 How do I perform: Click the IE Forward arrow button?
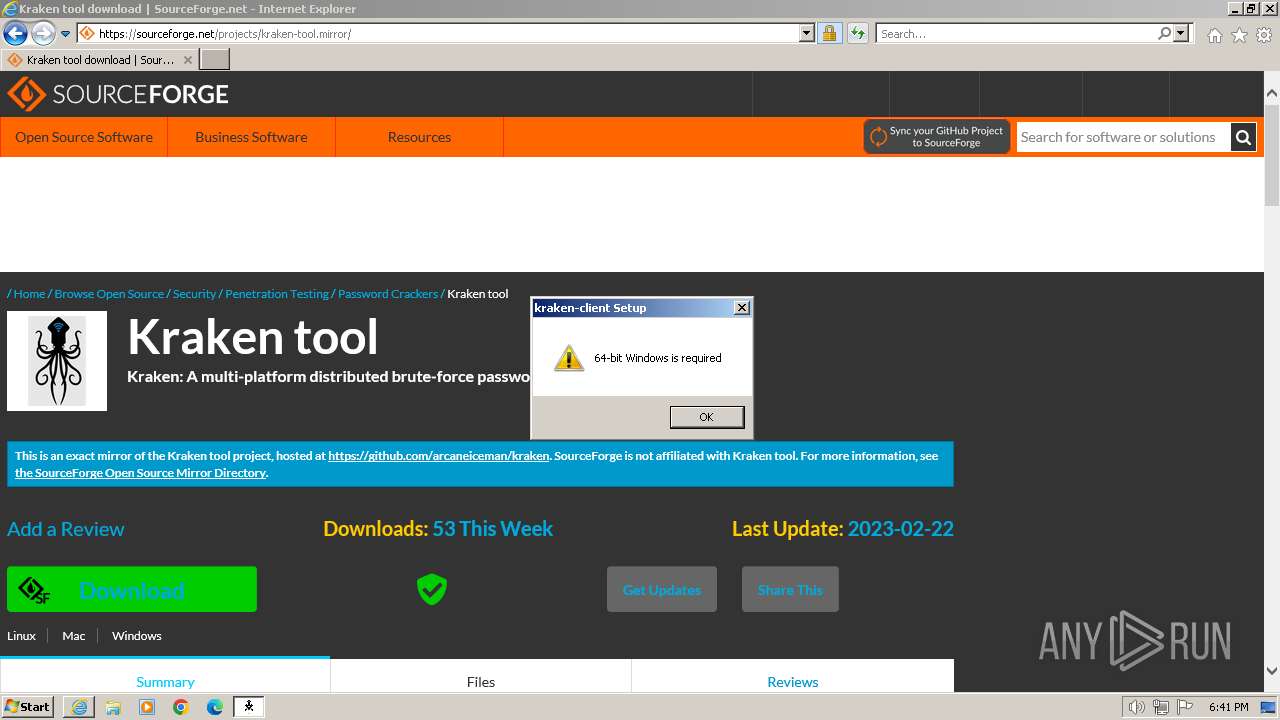[43, 33]
